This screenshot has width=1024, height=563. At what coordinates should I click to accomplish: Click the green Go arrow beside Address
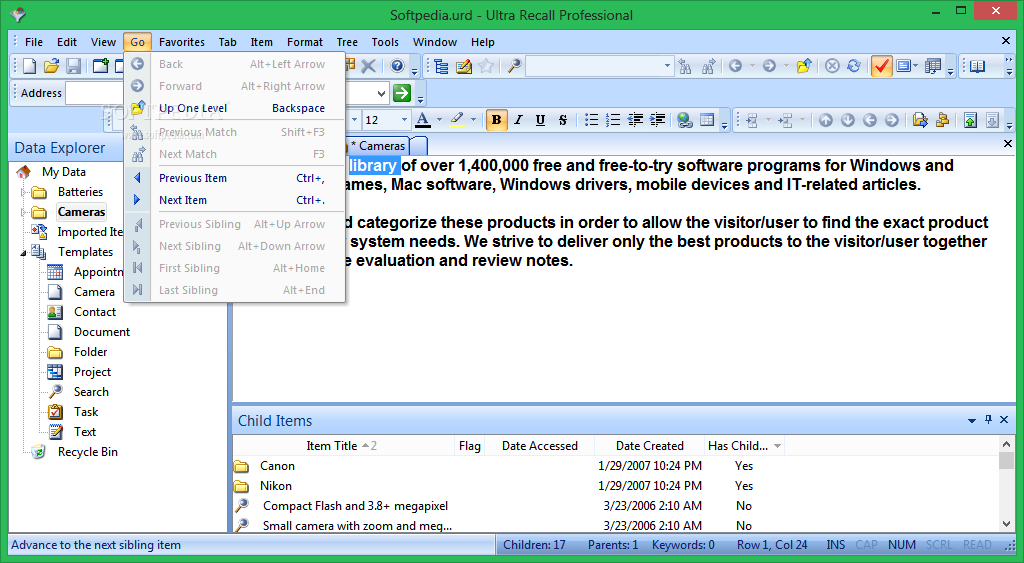pos(402,93)
